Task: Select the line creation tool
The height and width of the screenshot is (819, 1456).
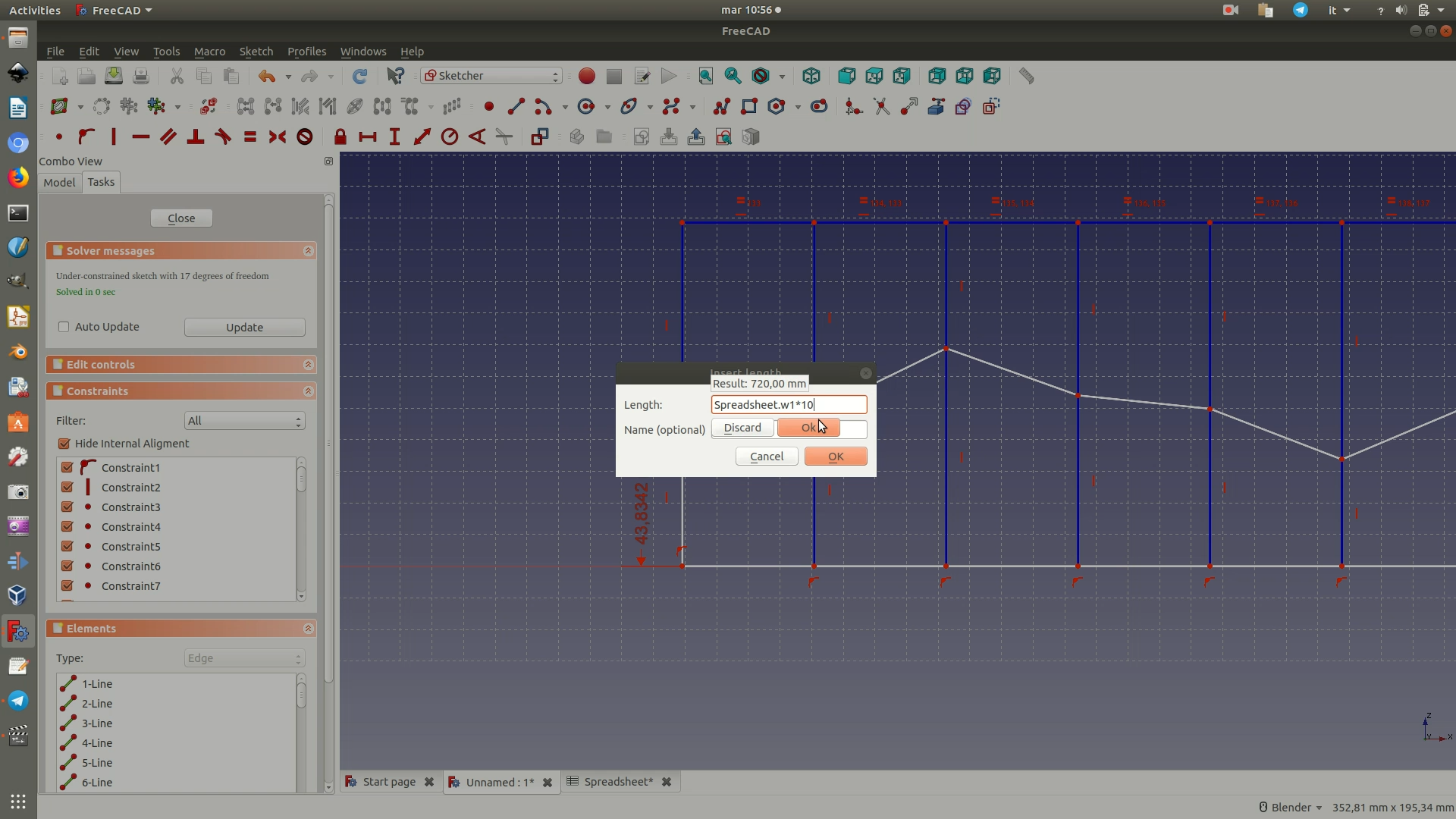Action: (516, 107)
